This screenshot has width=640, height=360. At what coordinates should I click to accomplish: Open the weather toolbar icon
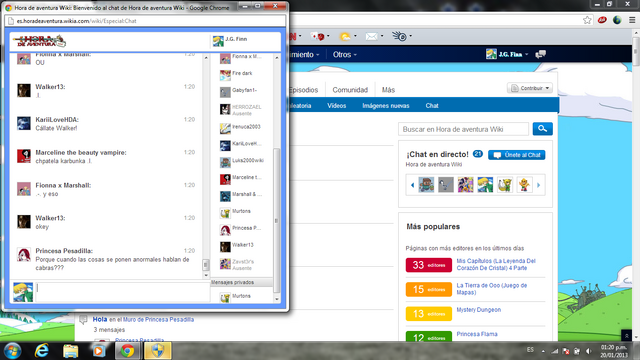tap(345, 37)
